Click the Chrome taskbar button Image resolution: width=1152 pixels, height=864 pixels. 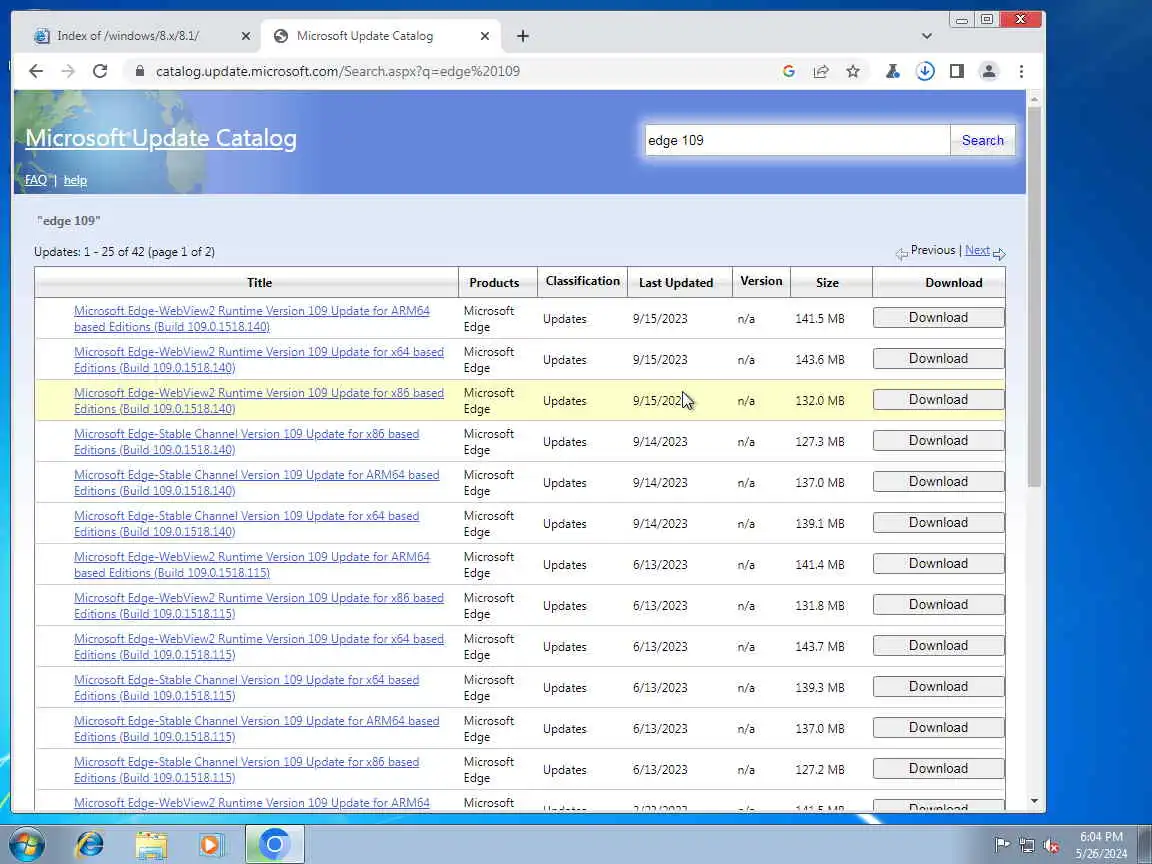tap(274, 845)
